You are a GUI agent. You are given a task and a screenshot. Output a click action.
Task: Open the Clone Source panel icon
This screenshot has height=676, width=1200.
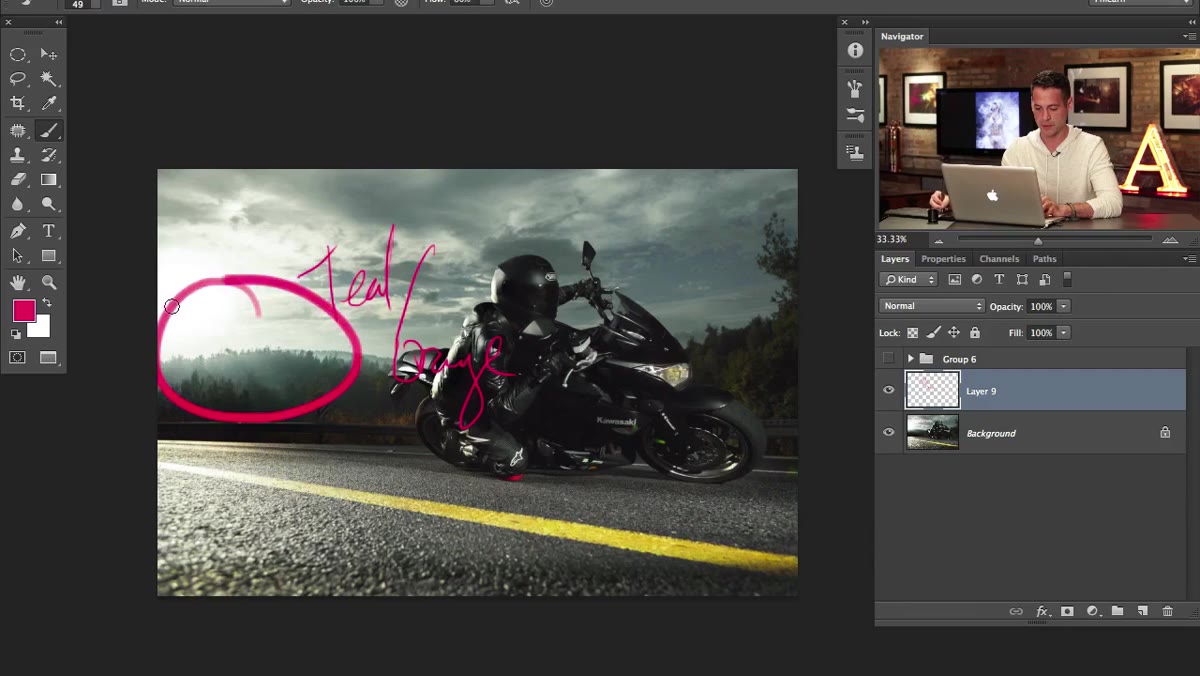[855, 153]
